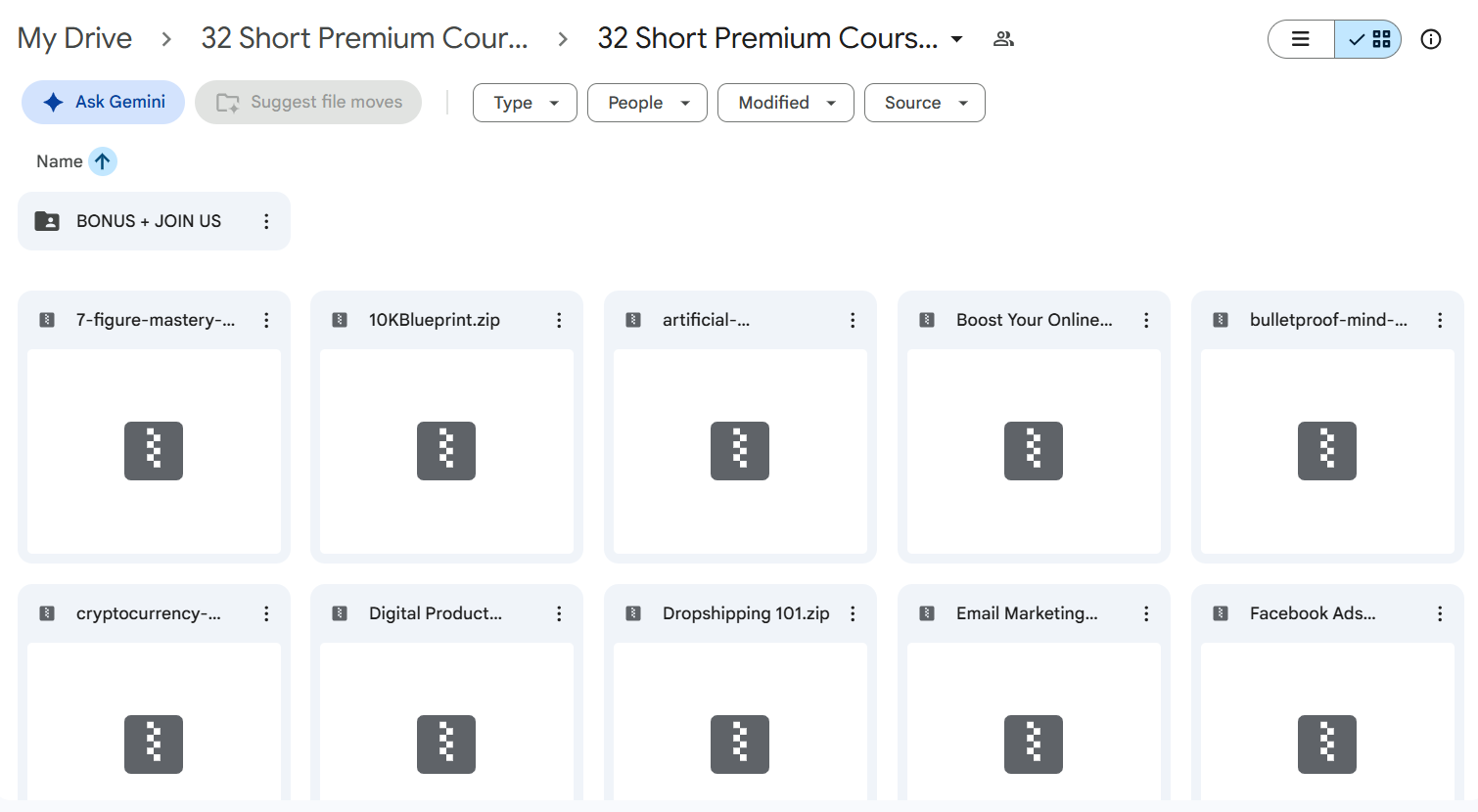Click the cryptocurrency-... file name

(x=149, y=613)
